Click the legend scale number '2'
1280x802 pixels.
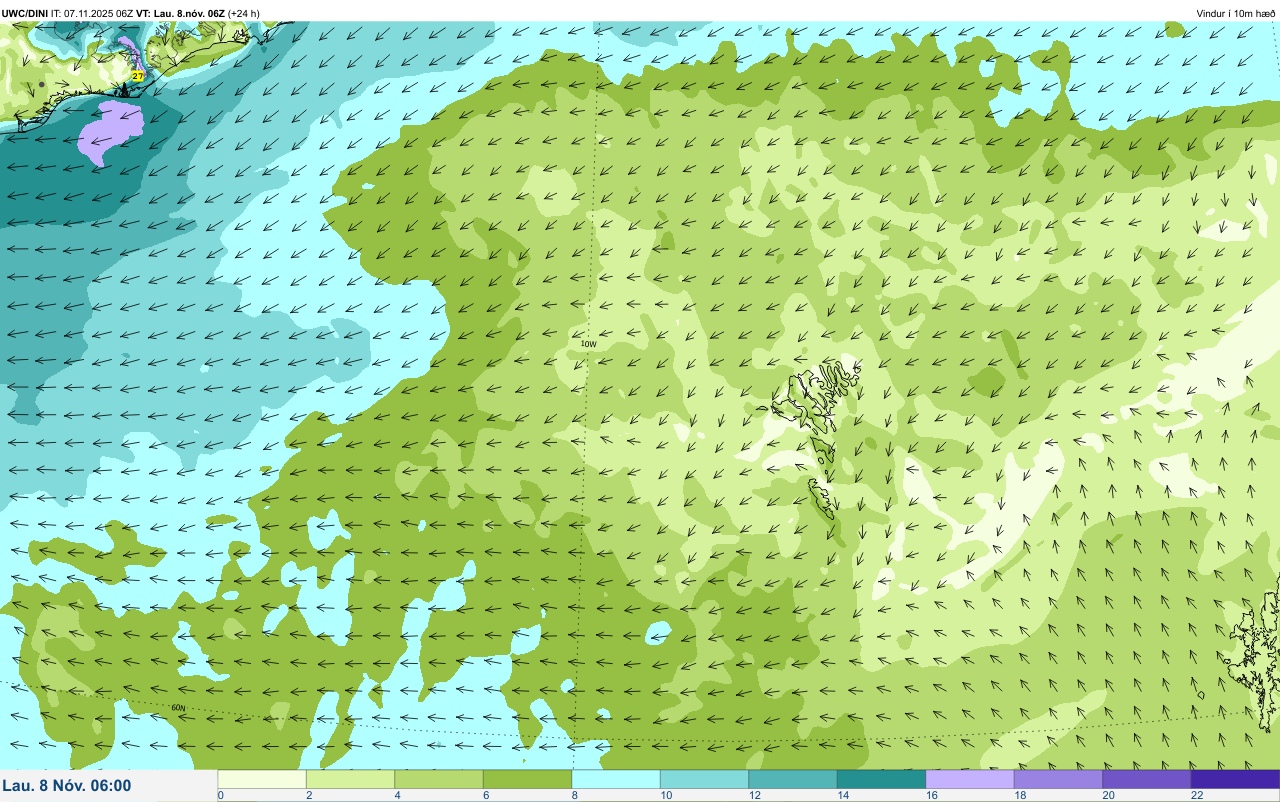309,795
